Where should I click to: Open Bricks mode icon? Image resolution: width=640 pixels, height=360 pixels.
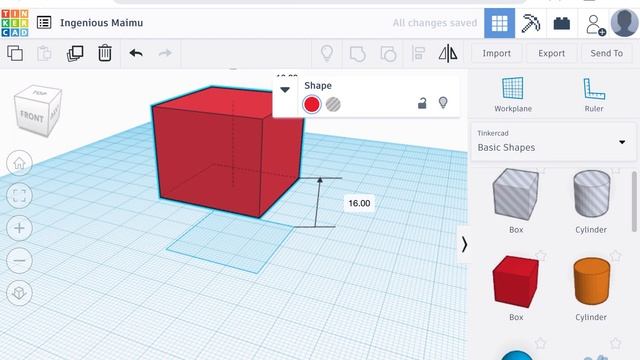point(562,23)
